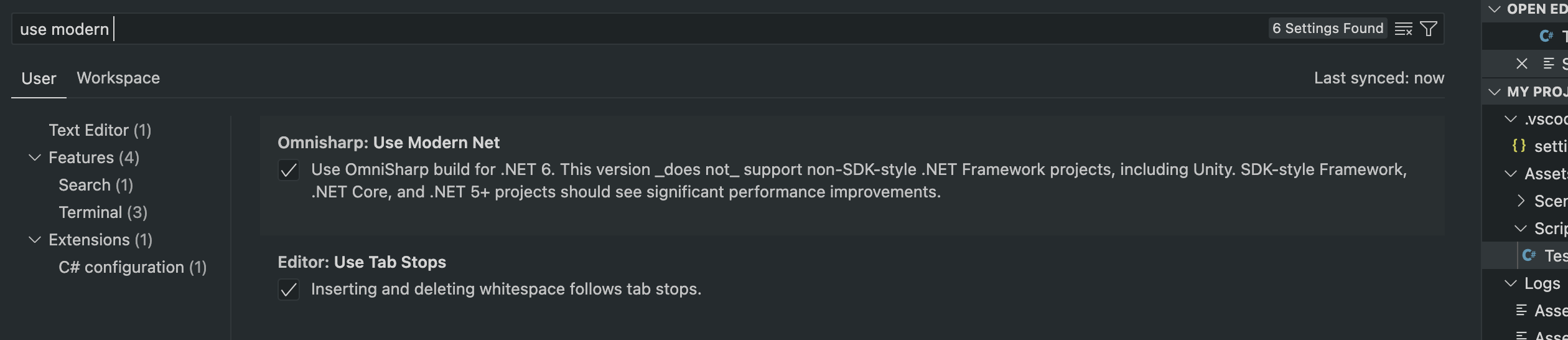Collapse the .vscode folder

[1510, 118]
